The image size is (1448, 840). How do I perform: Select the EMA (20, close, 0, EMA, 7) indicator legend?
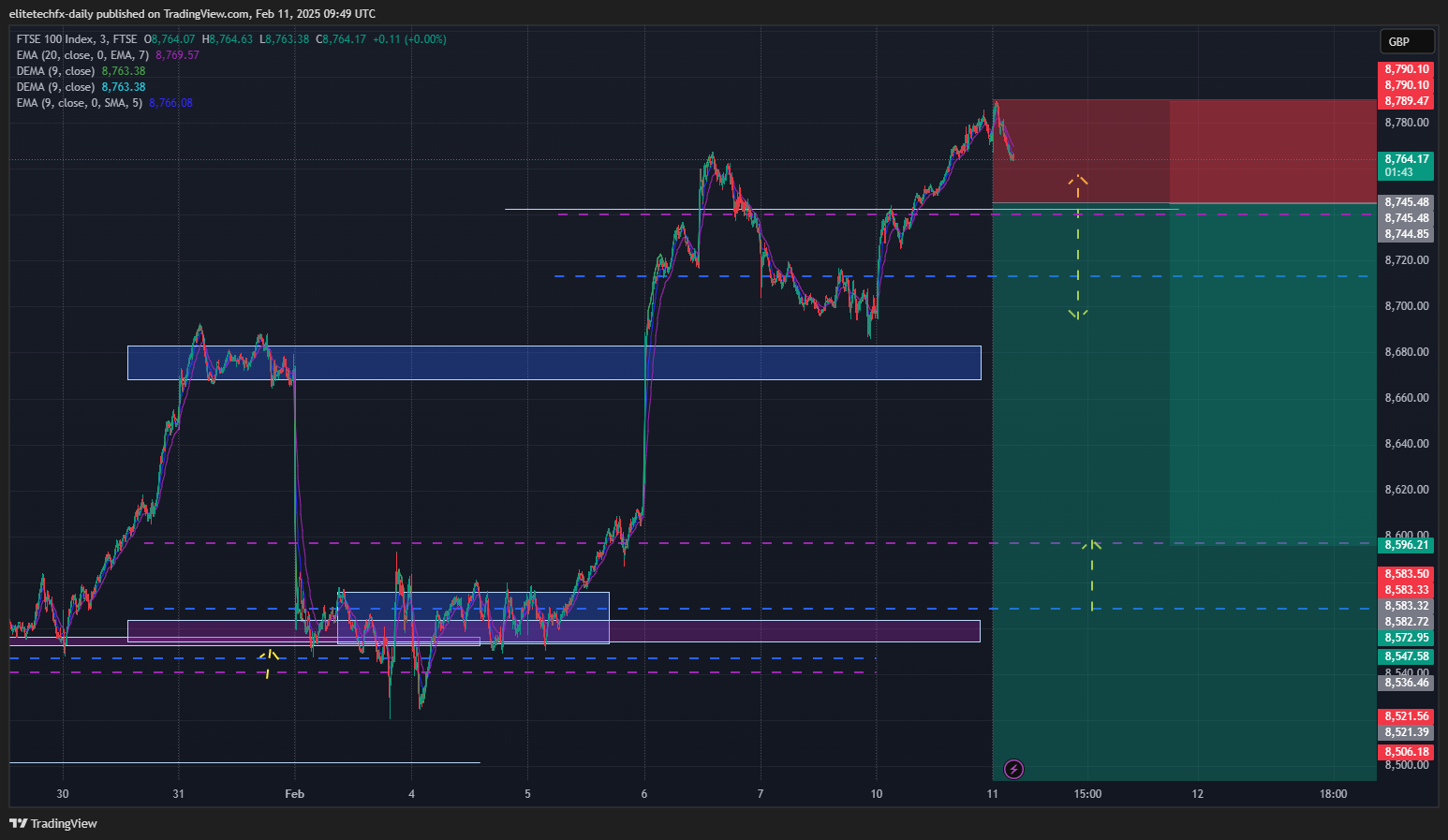tap(82, 55)
